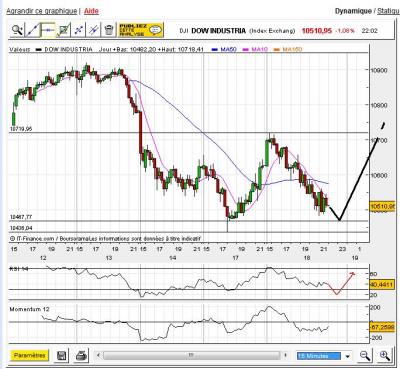Switch to Statique chart mode
Screen dimensions: 400x369
click(388, 11)
